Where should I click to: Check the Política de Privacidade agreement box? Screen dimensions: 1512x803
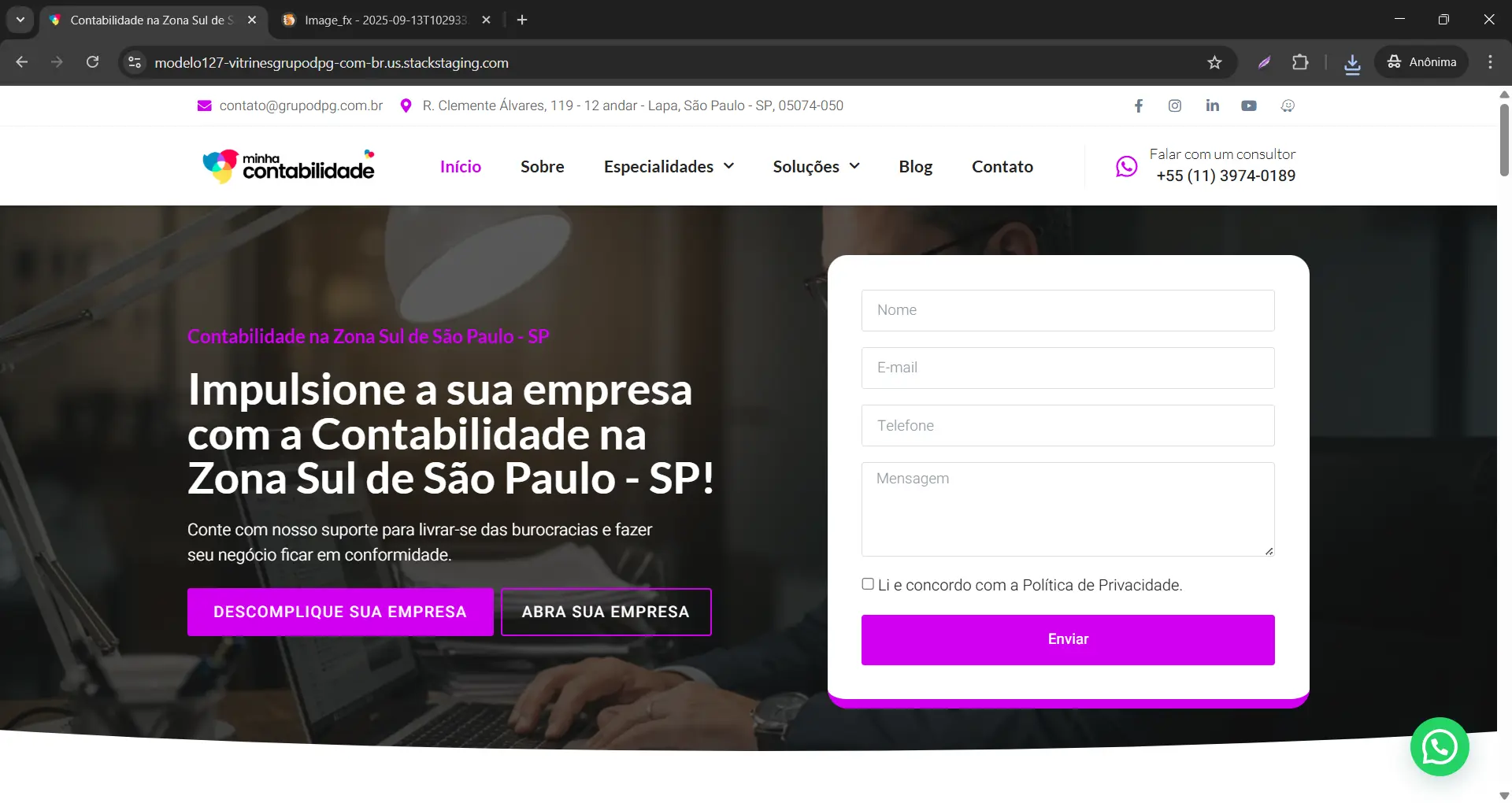[868, 584]
